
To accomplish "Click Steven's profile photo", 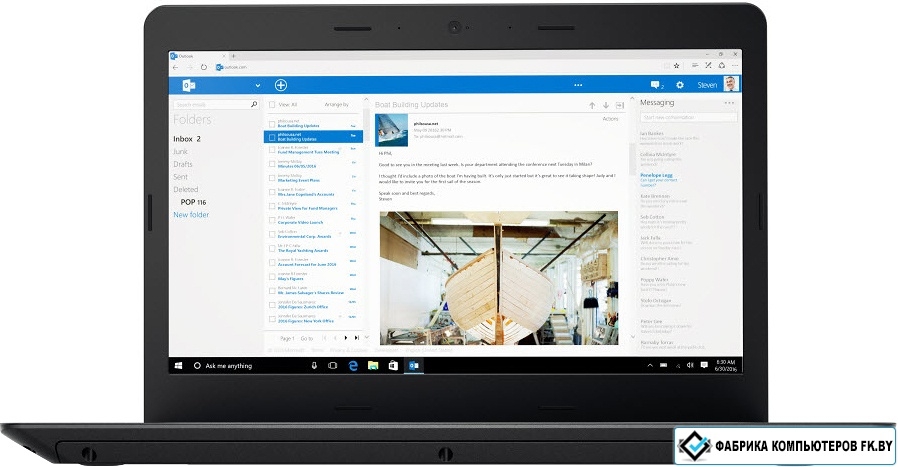I will click(730, 84).
